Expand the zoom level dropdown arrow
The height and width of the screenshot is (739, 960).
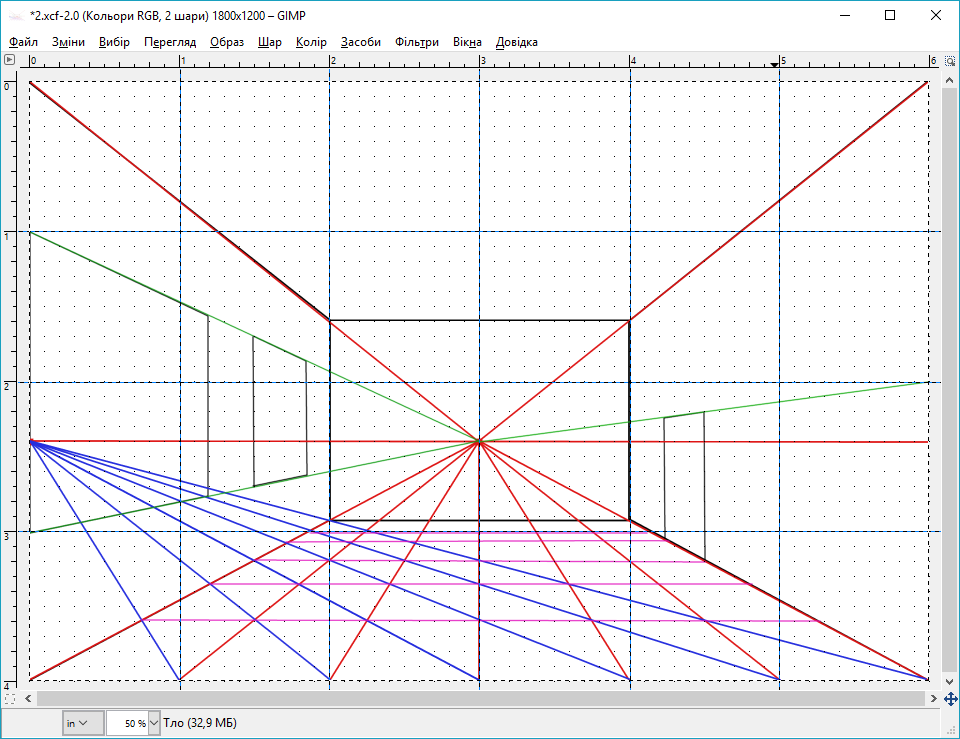(154, 723)
